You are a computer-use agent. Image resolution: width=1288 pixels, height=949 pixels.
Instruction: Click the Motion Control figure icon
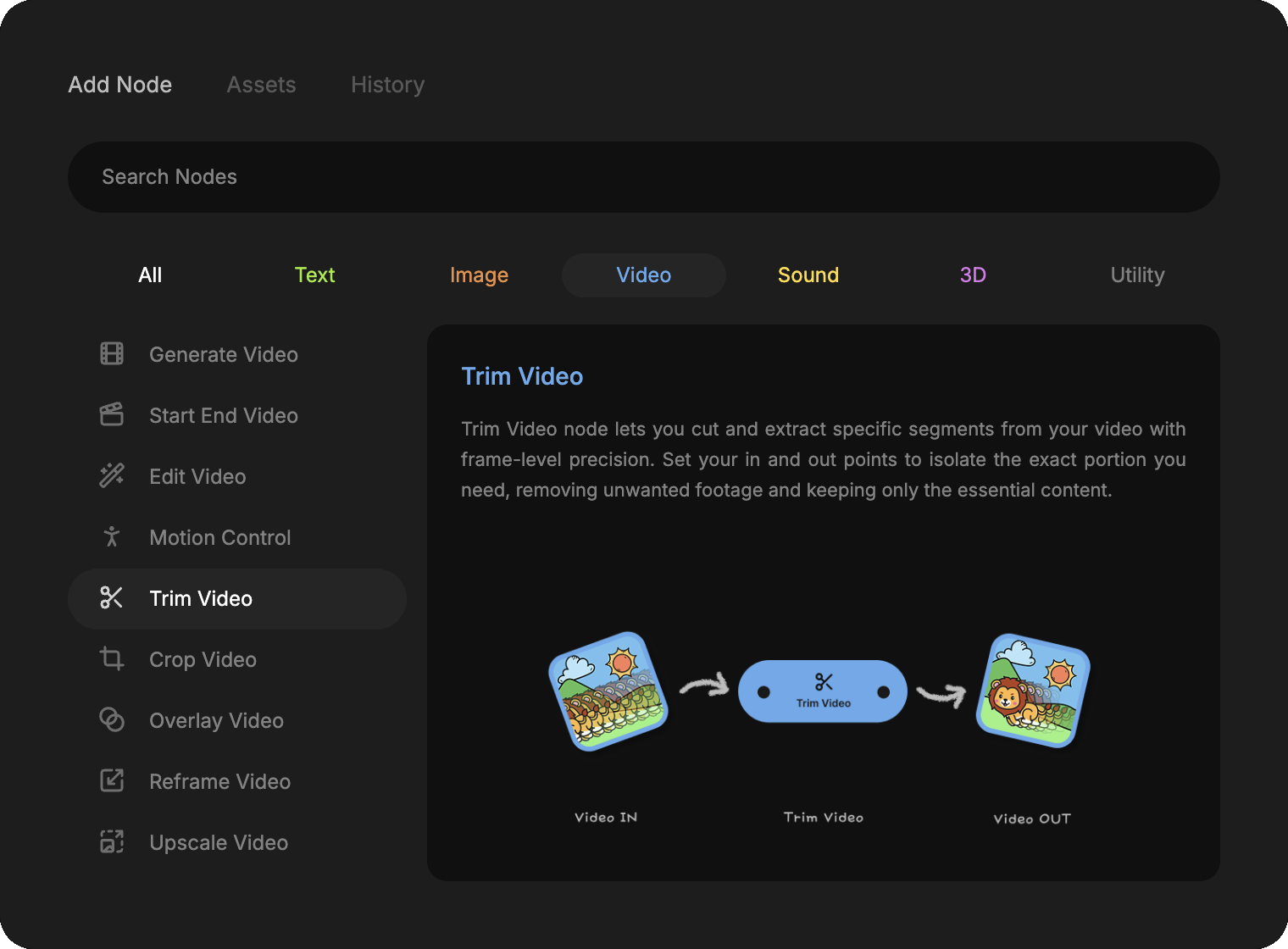coord(112,537)
